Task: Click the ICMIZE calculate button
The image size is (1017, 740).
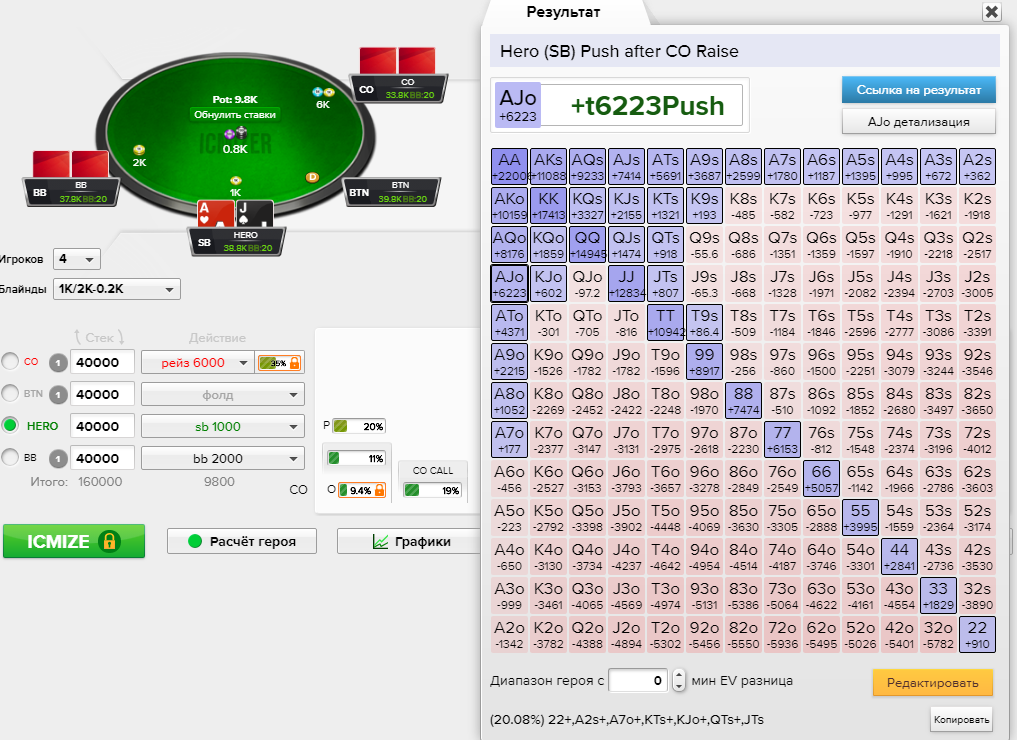Action: pos(74,541)
